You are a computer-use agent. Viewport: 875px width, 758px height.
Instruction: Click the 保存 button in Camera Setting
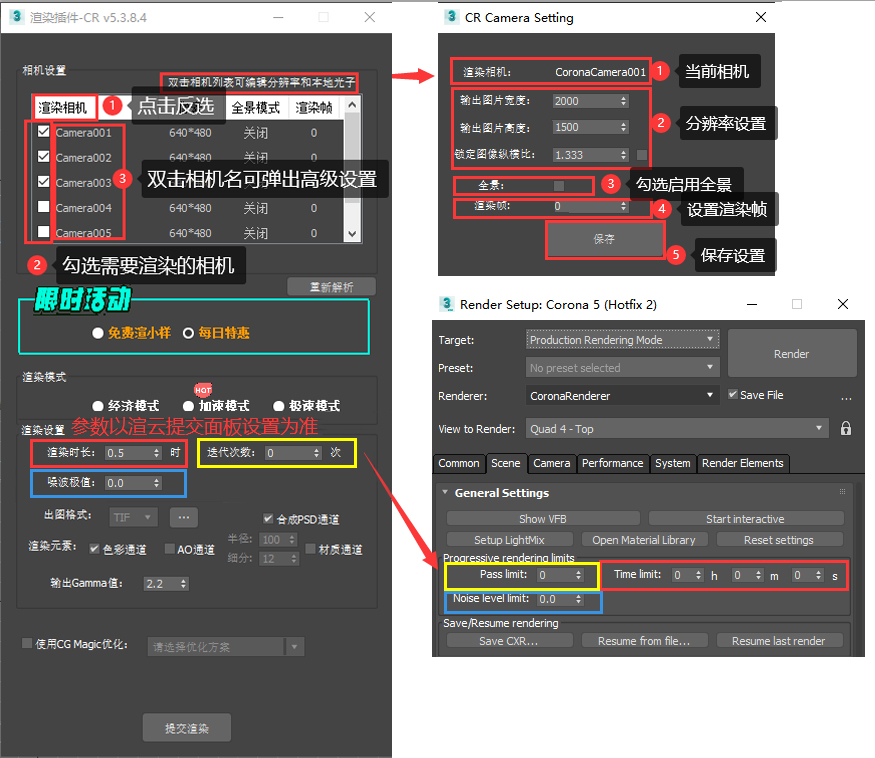[604, 239]
